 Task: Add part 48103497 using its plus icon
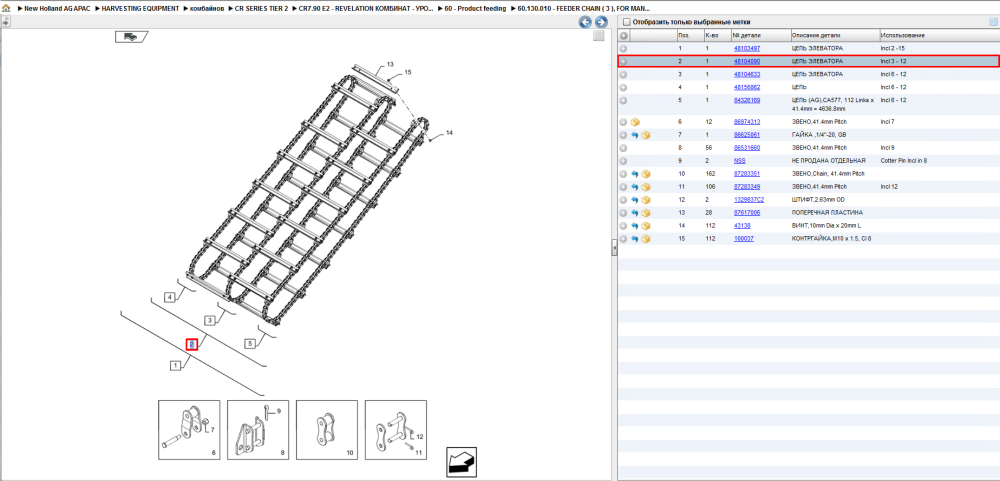coord(624,48)
